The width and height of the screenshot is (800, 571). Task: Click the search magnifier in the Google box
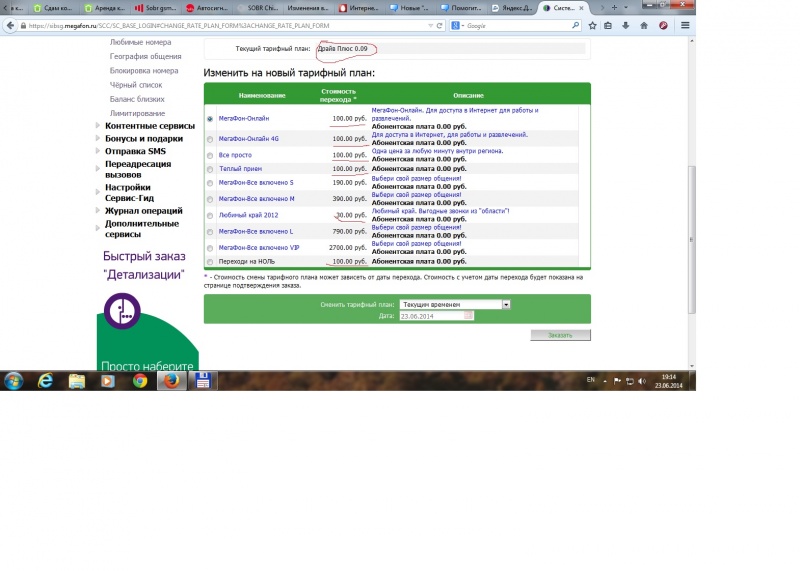point(576,25)
